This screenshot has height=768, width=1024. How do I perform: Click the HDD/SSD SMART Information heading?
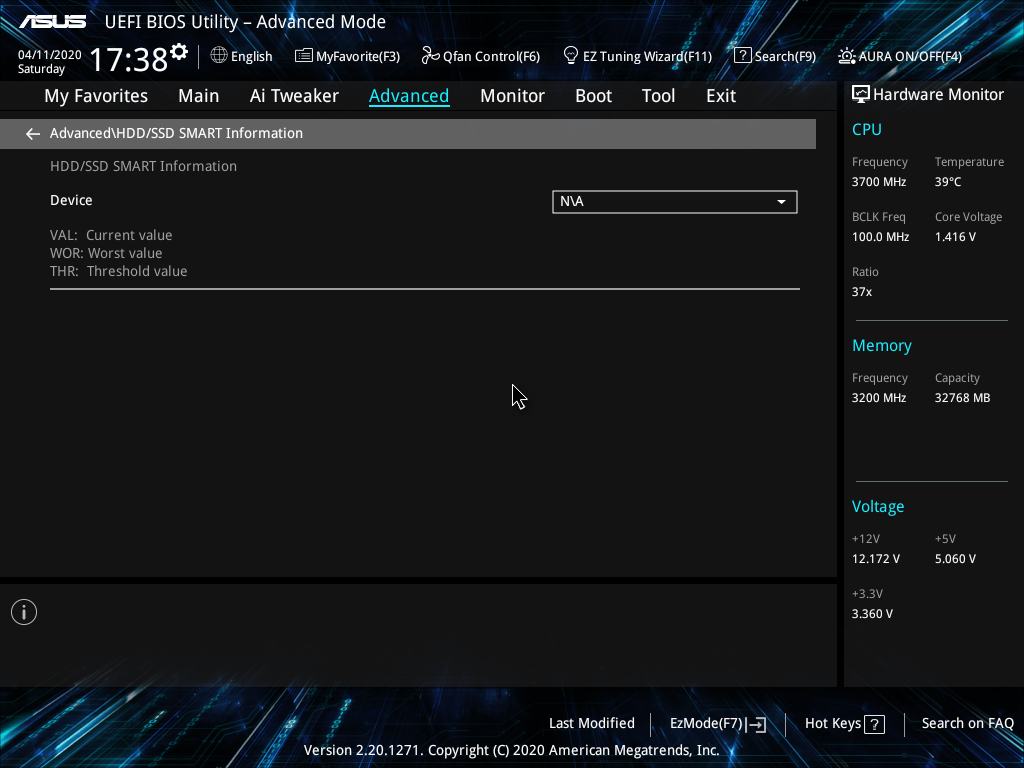pos(143,166)
